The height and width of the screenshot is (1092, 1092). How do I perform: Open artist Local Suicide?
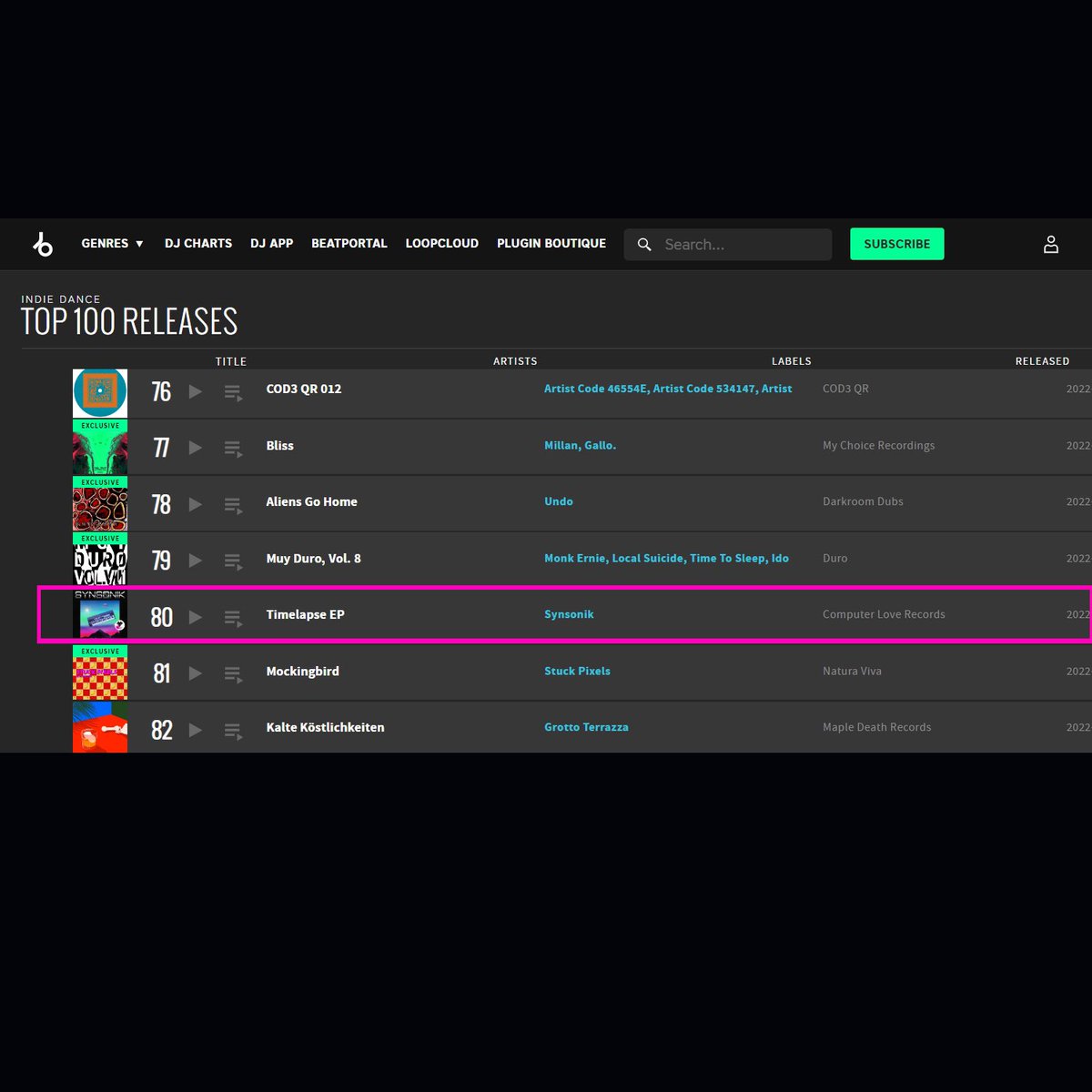coord(648,558)
